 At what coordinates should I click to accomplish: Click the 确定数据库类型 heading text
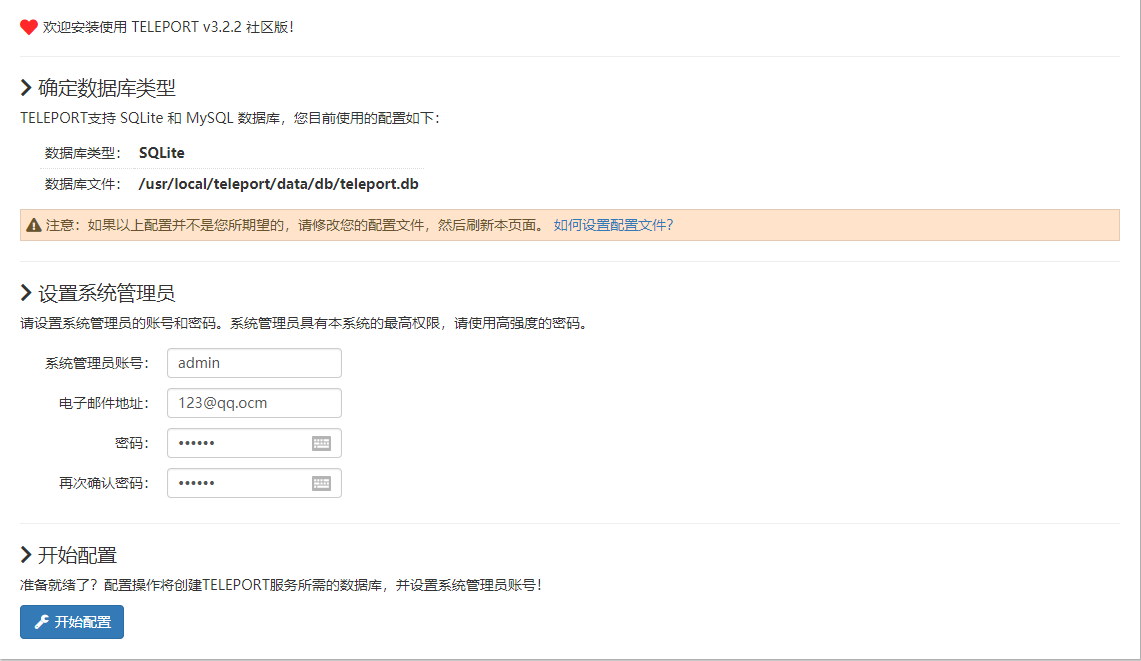point(107,88)
